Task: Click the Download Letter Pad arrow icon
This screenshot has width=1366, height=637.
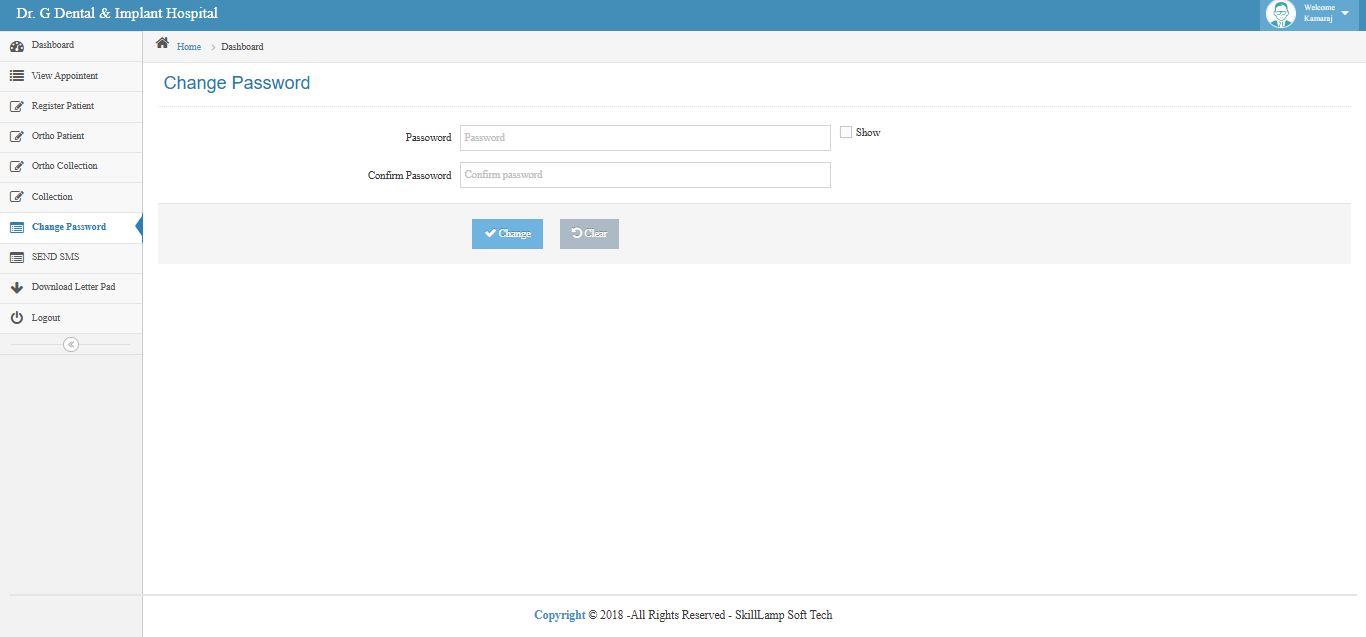Action: (x=16, y=288)
